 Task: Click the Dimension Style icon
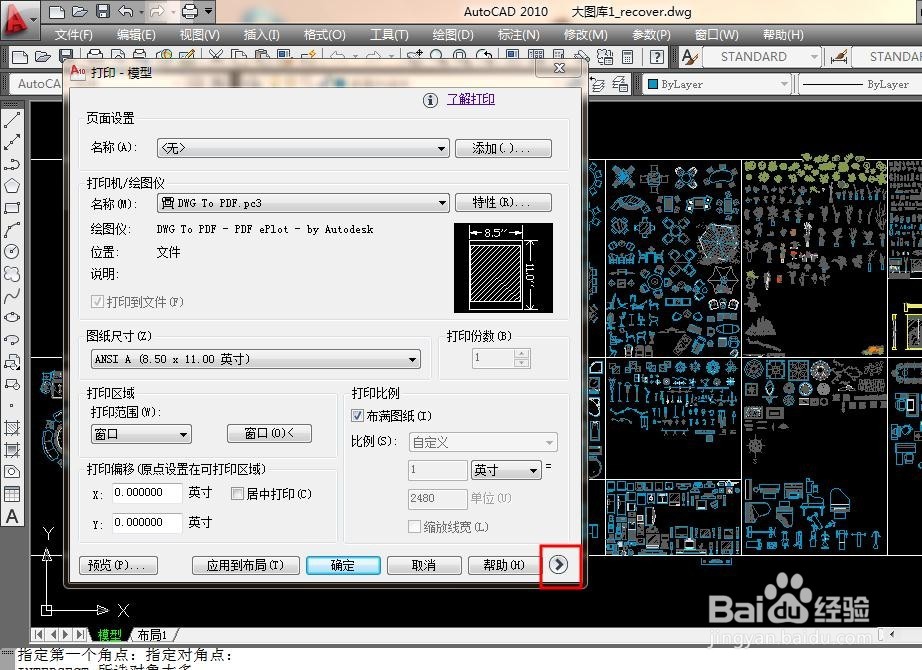tap(839, 56)
